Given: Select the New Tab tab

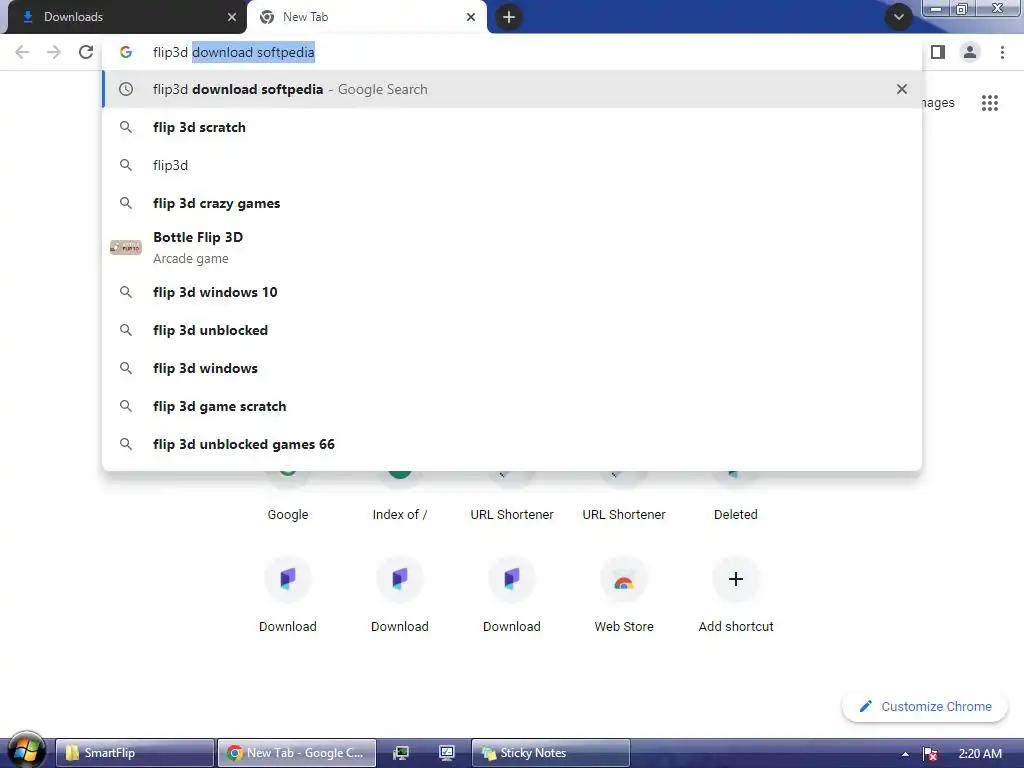Looking at the screenshot, I should pyautogui.click(x=366, y=17).
